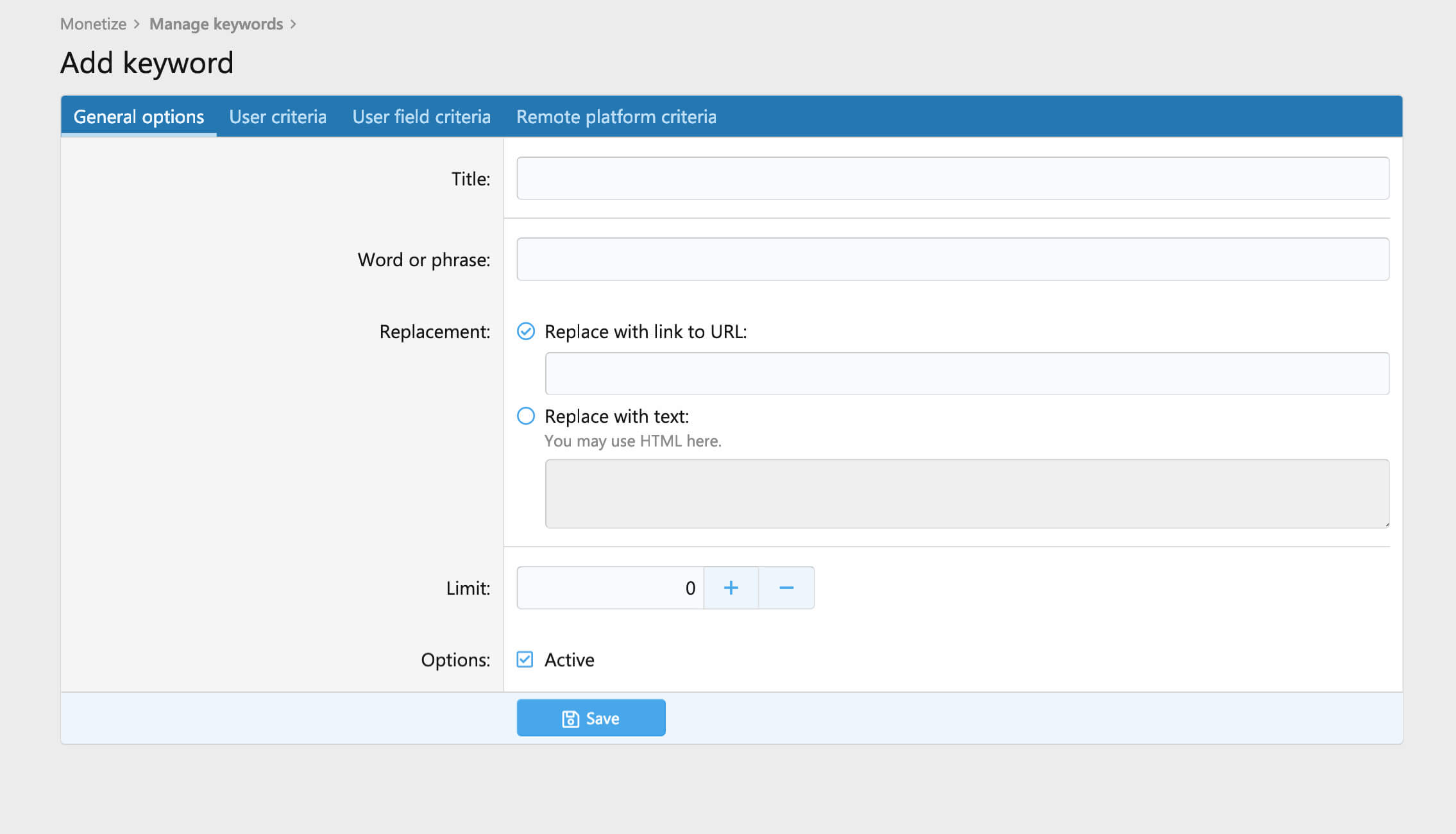Open the User field criteria tab
Viewport: 1456px width, 834px height.
coord(421,117)
